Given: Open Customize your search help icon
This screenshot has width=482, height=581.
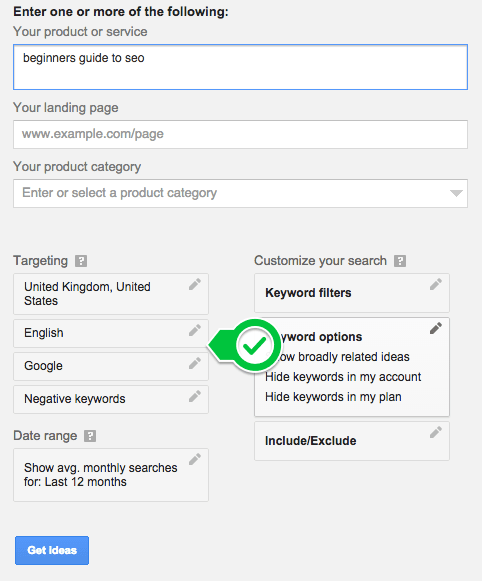Looking at the screenshot, I should (400, 261).
